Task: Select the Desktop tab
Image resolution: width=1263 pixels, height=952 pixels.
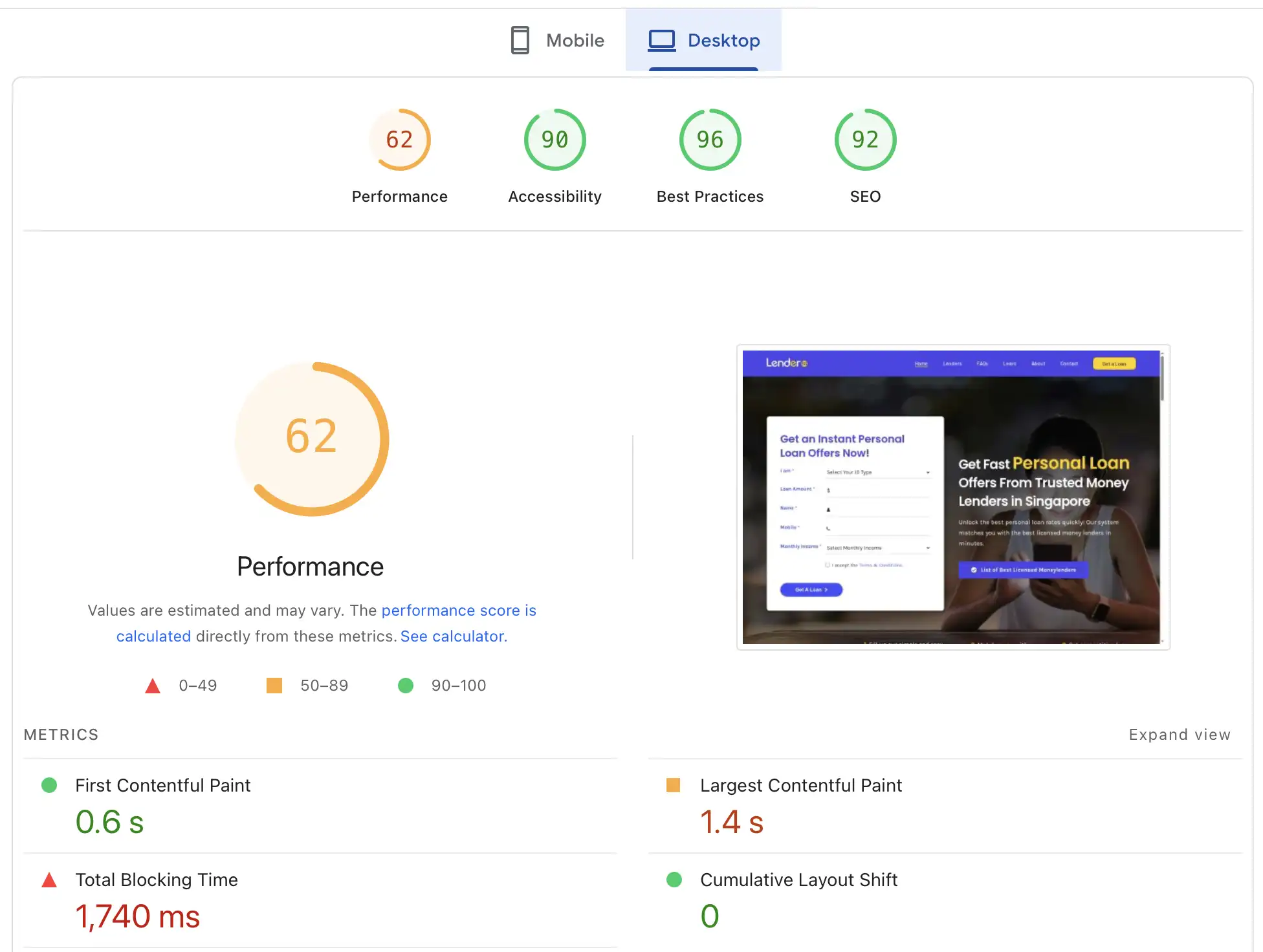Action: 704,40
